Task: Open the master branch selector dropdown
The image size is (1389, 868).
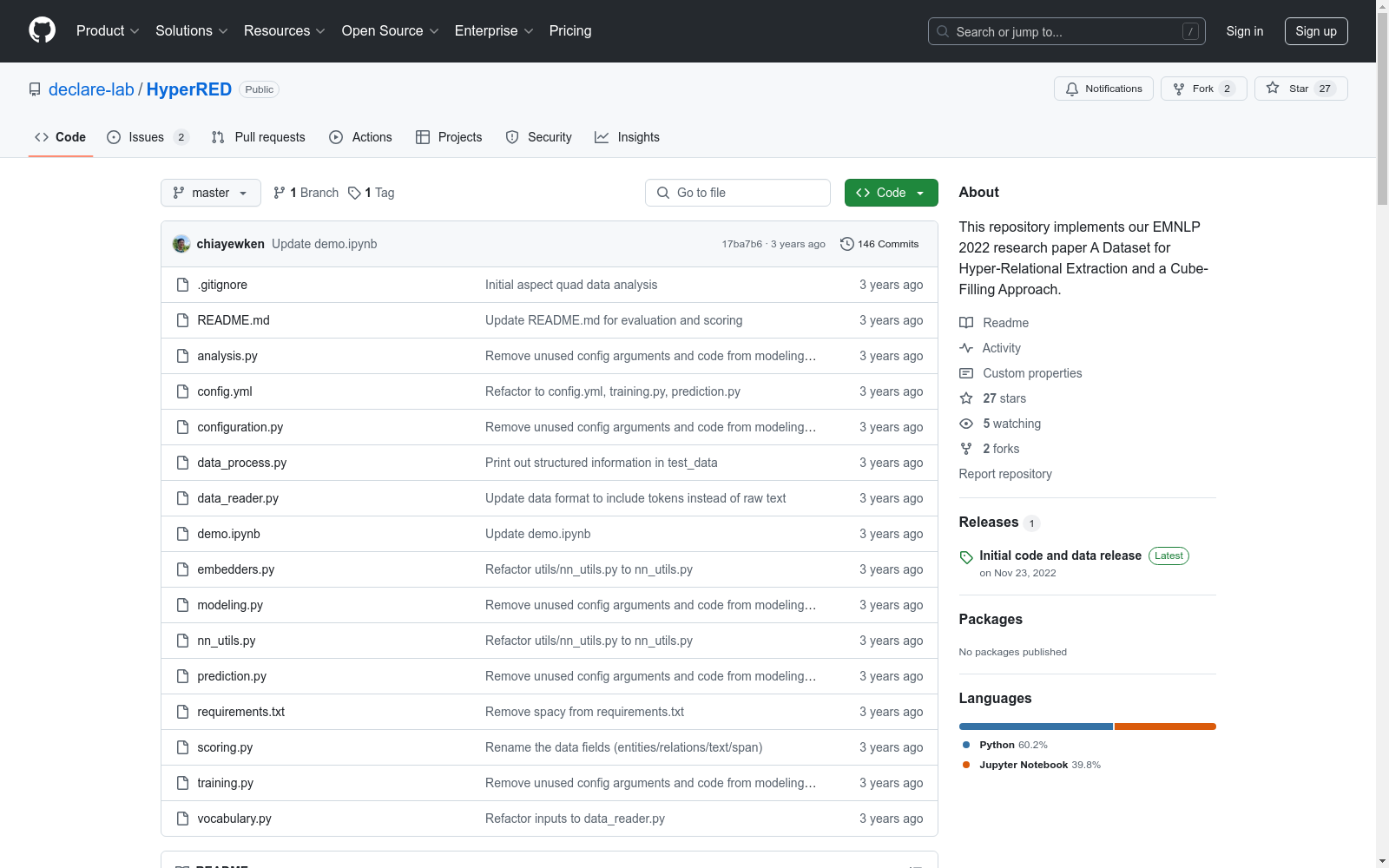Action: pyautogui.click(x=211, y=193)
